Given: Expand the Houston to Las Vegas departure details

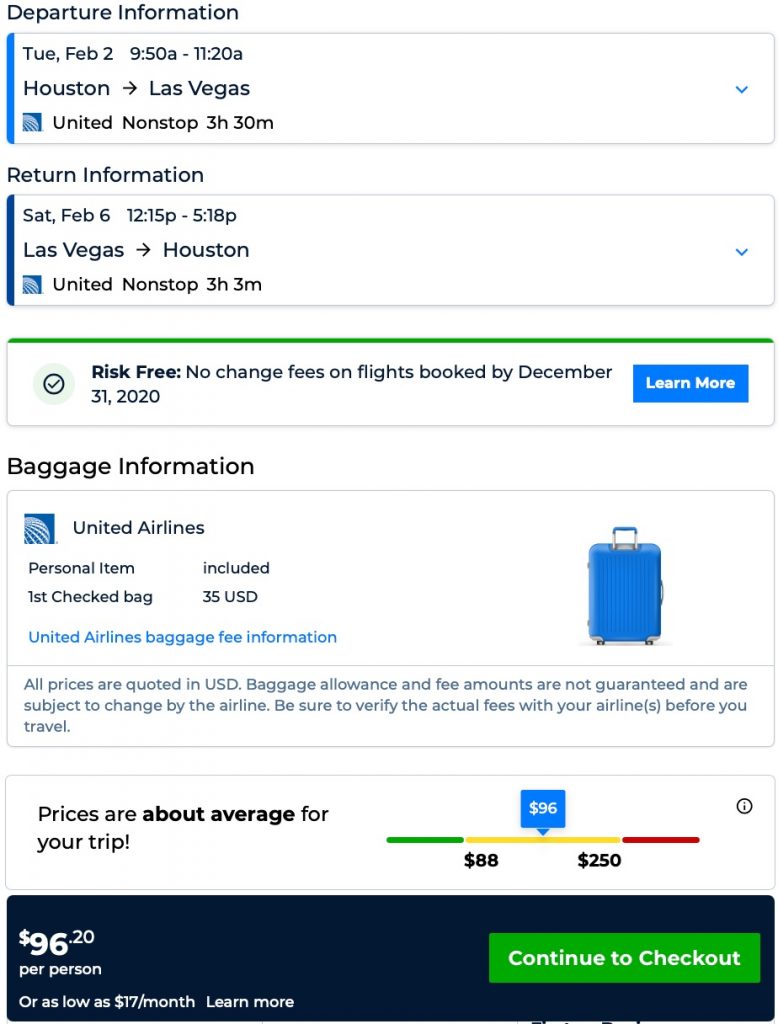Looking at the screenshot, I should pos(741,89).
